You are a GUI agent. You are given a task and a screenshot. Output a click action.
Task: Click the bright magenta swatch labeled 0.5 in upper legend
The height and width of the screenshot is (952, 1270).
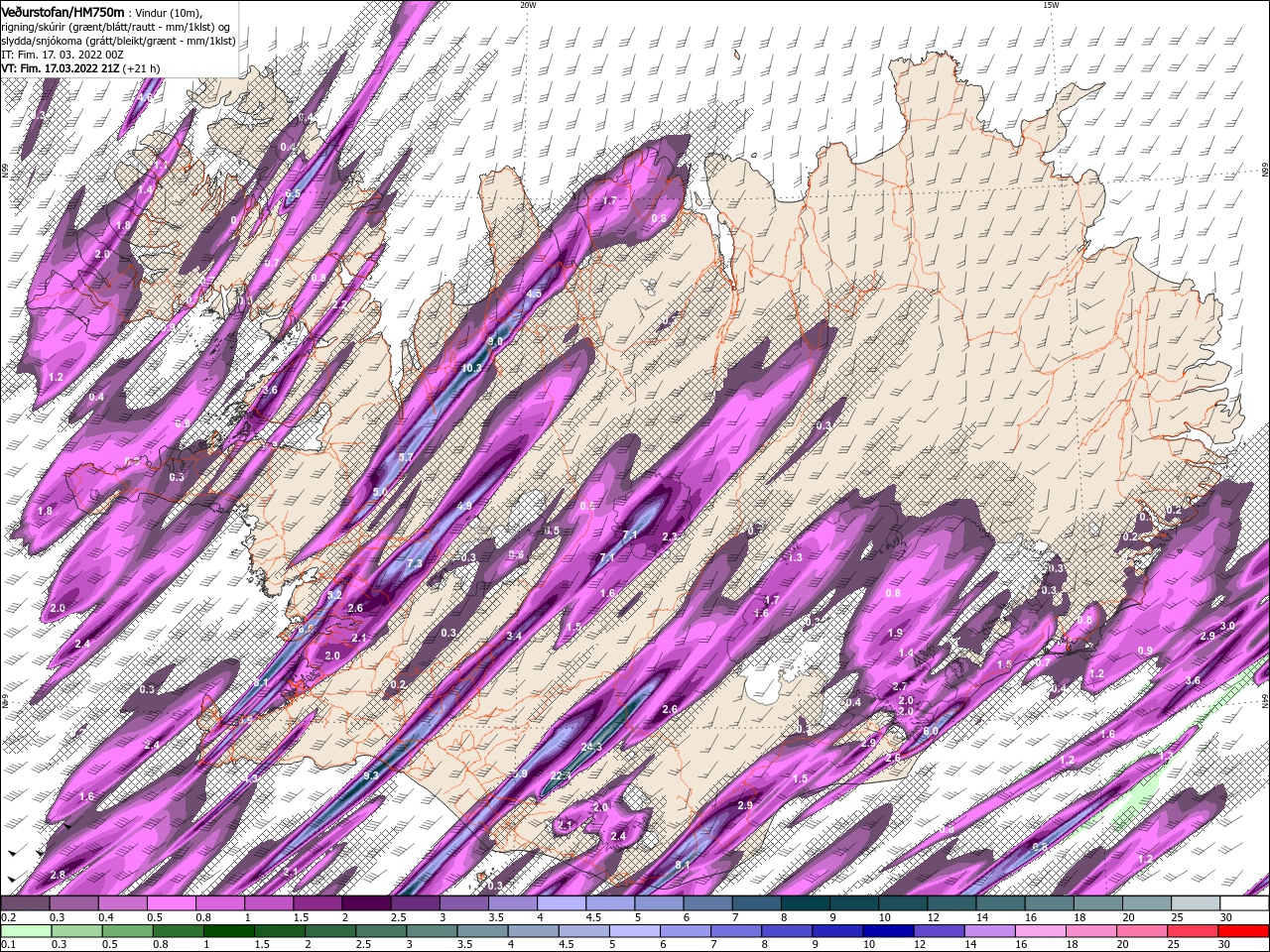(171, 903)
